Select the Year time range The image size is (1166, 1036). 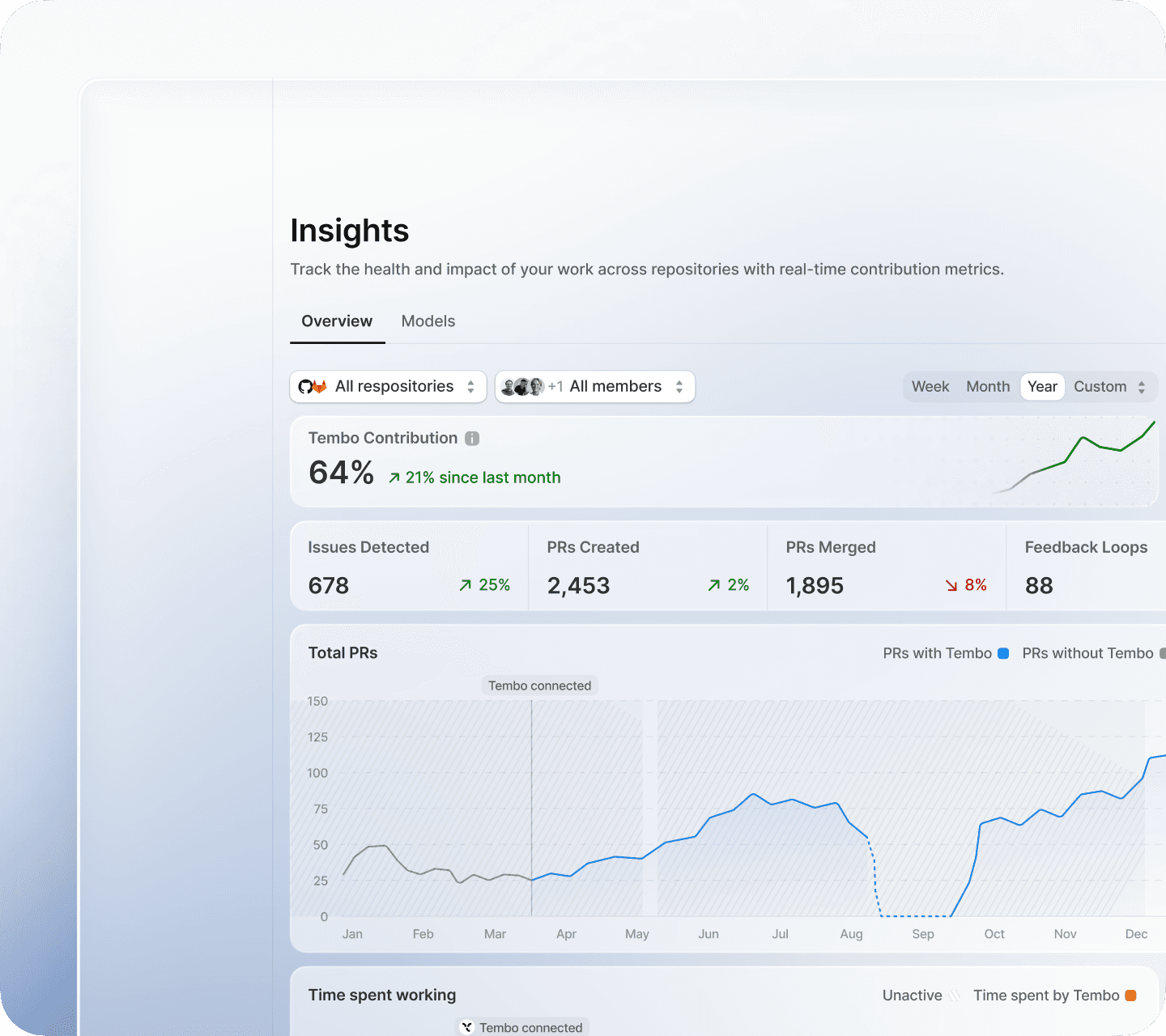[1042, 387]
